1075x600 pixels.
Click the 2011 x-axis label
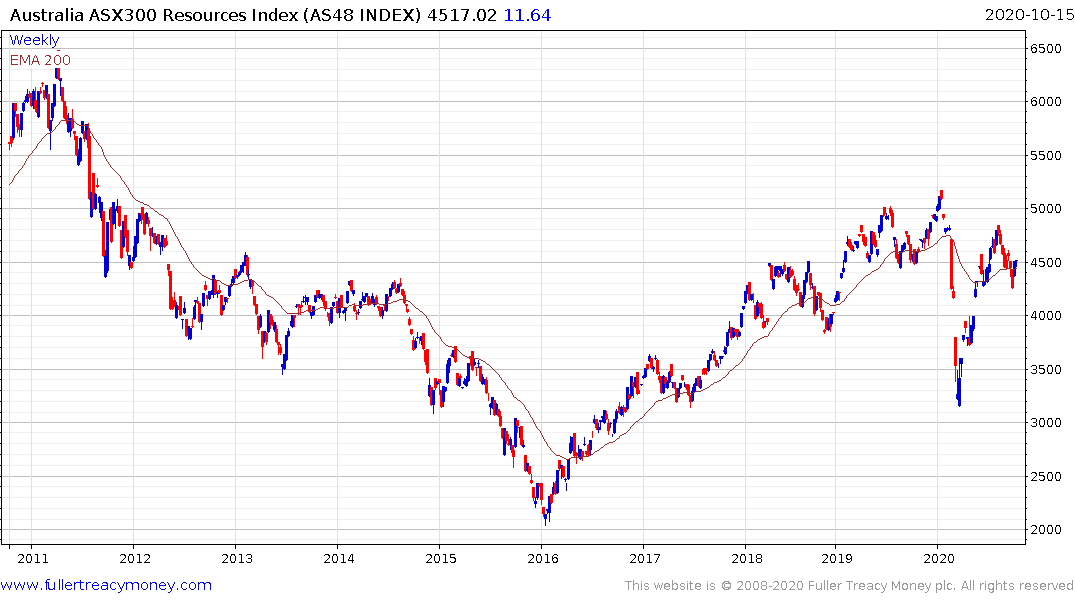[x=33, y=558]
